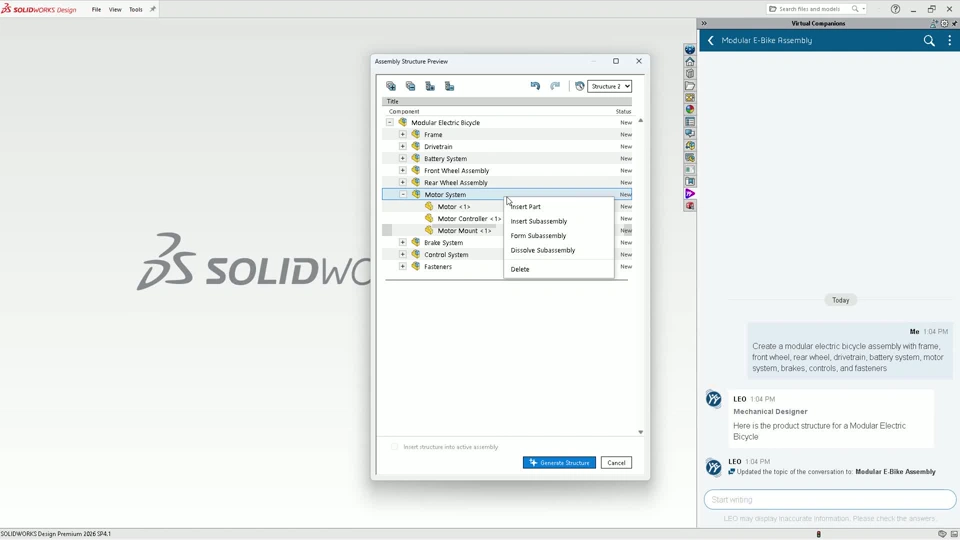Click the blue Undo arrow in the preview toolbar
The image size is (960, 540).
tap(535, 86)
